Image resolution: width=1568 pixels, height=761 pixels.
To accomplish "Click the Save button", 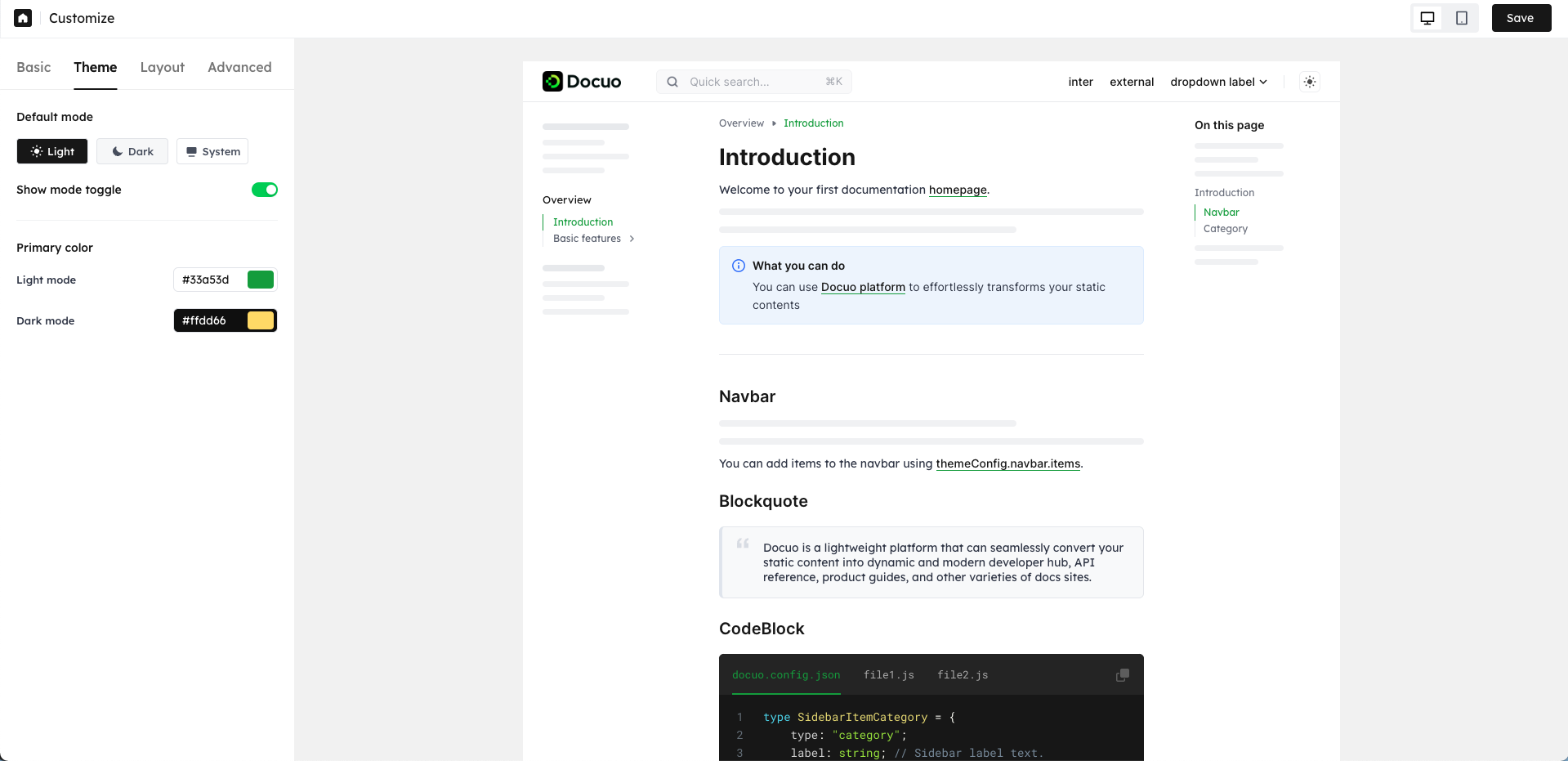I will (1521, 18).
